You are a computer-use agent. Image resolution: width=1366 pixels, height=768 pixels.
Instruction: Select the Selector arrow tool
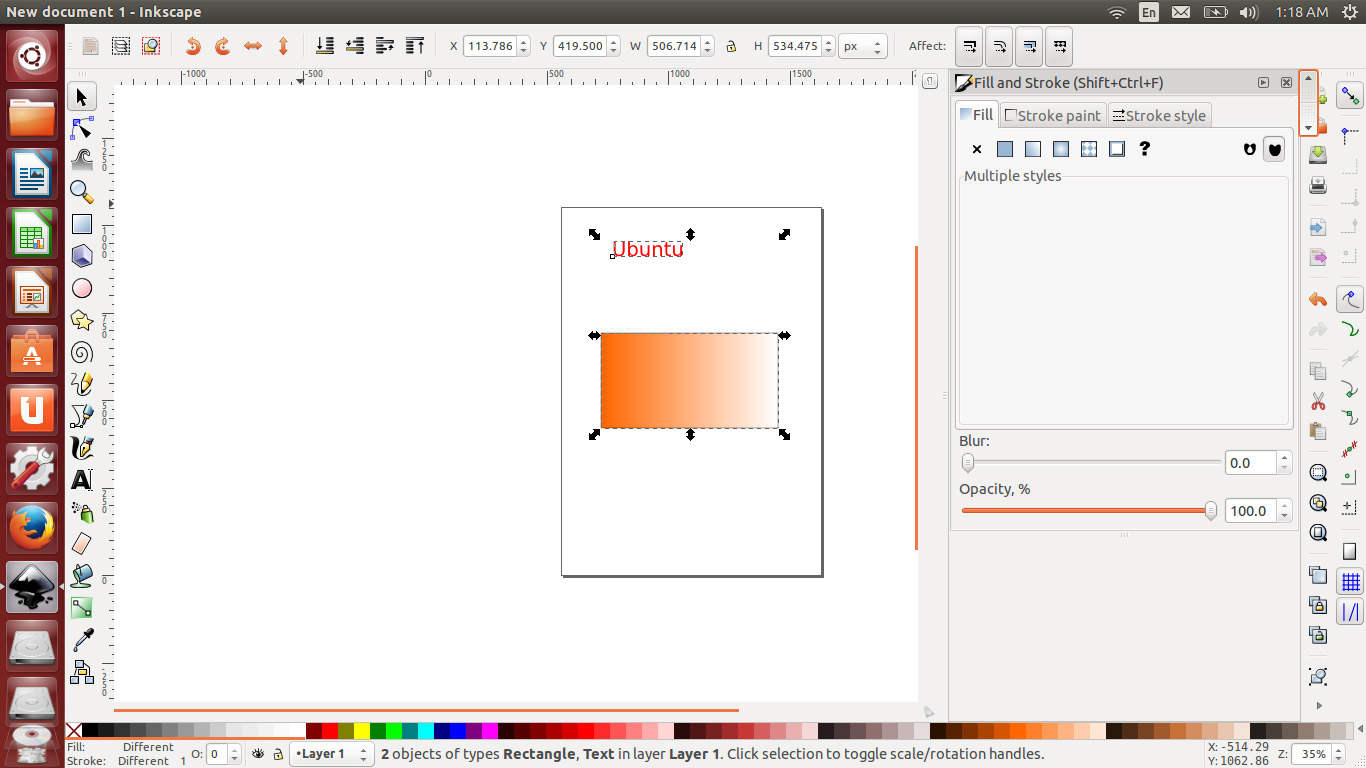pyautogui.click(x=82, y=97)
